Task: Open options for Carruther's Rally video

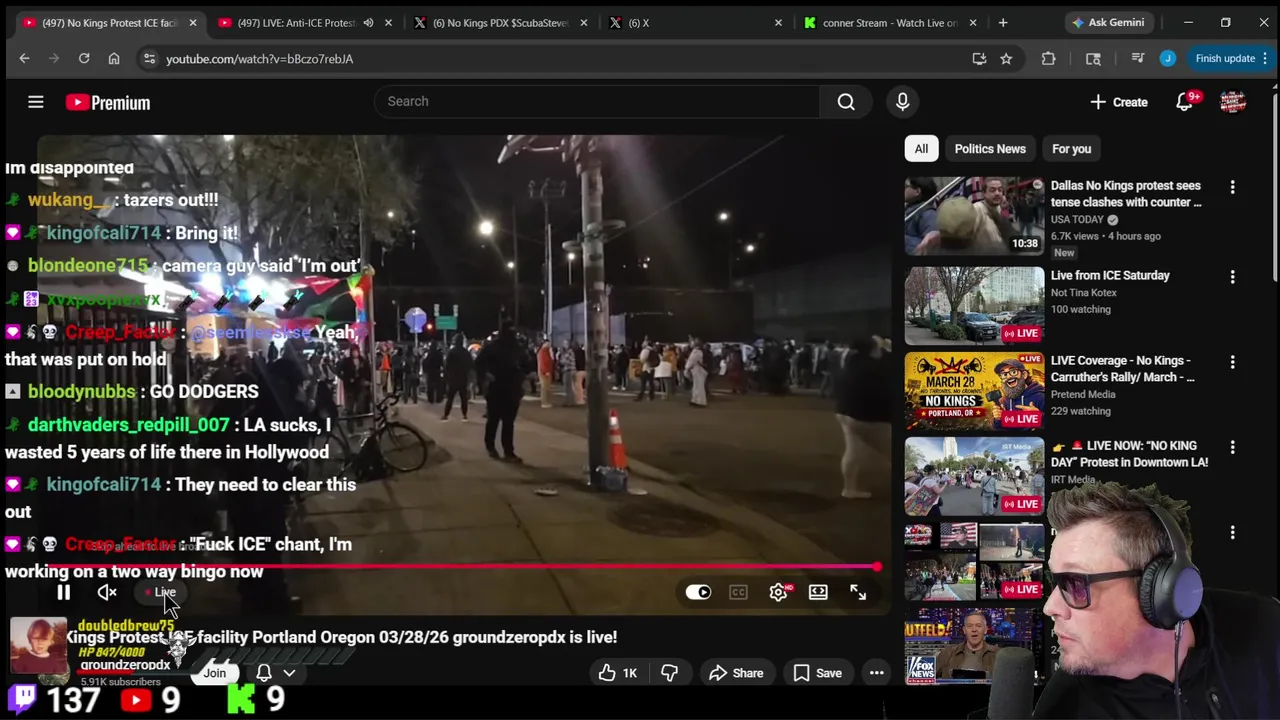Action: [x=1232, y=362]
